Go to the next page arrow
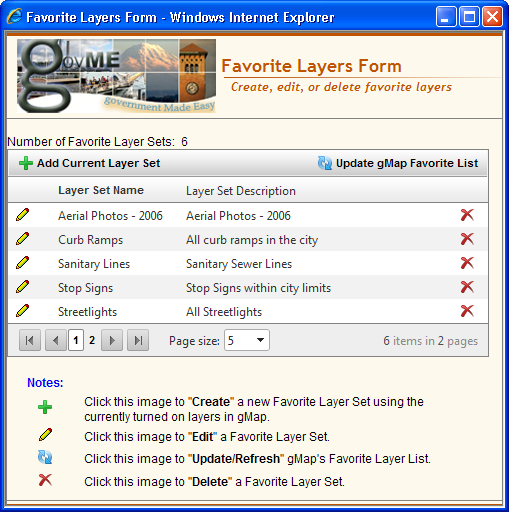This screenshot has width=509, height=512. pos(112,340)
